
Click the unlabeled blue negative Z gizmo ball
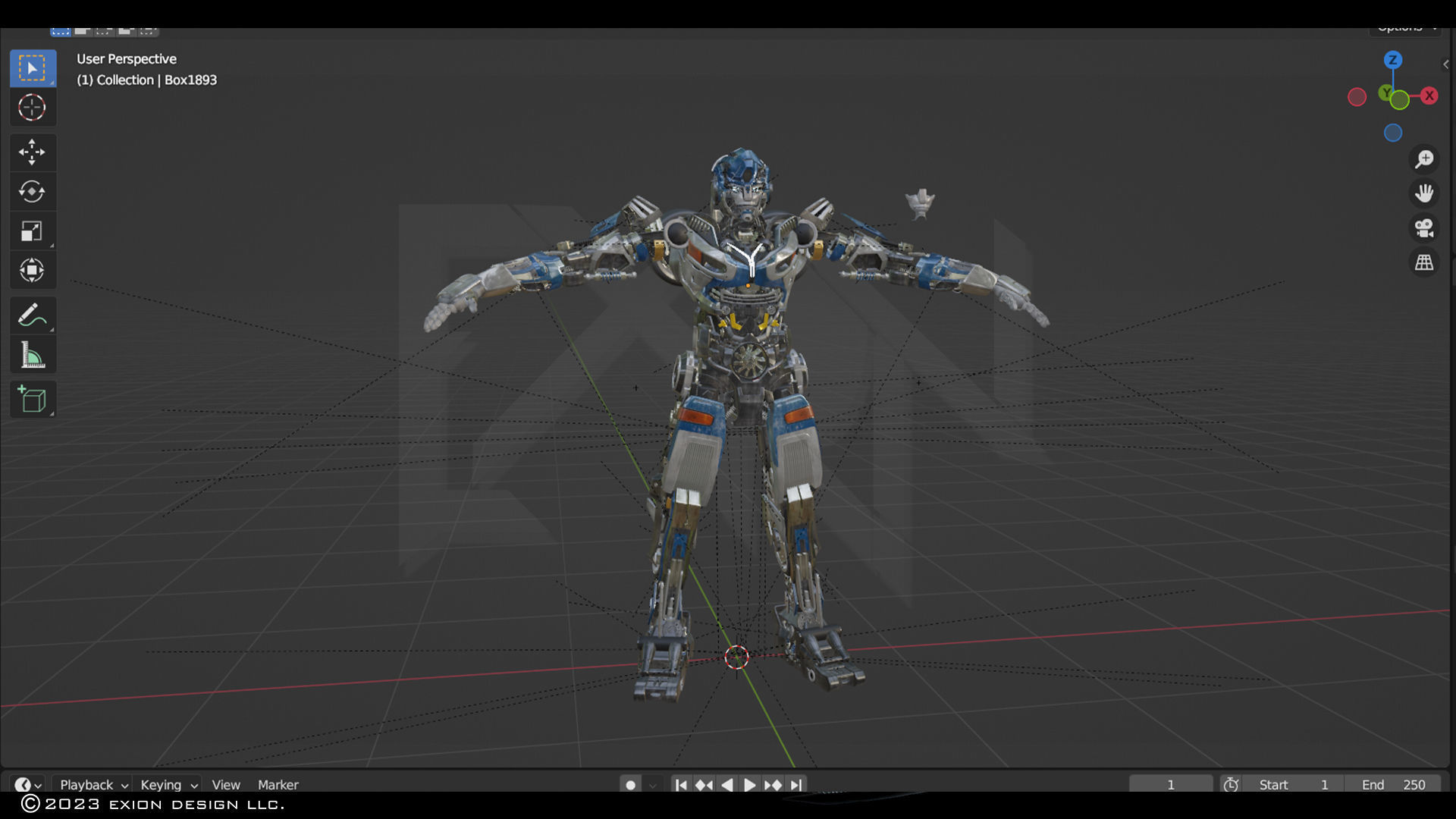tap(1393, 133)
